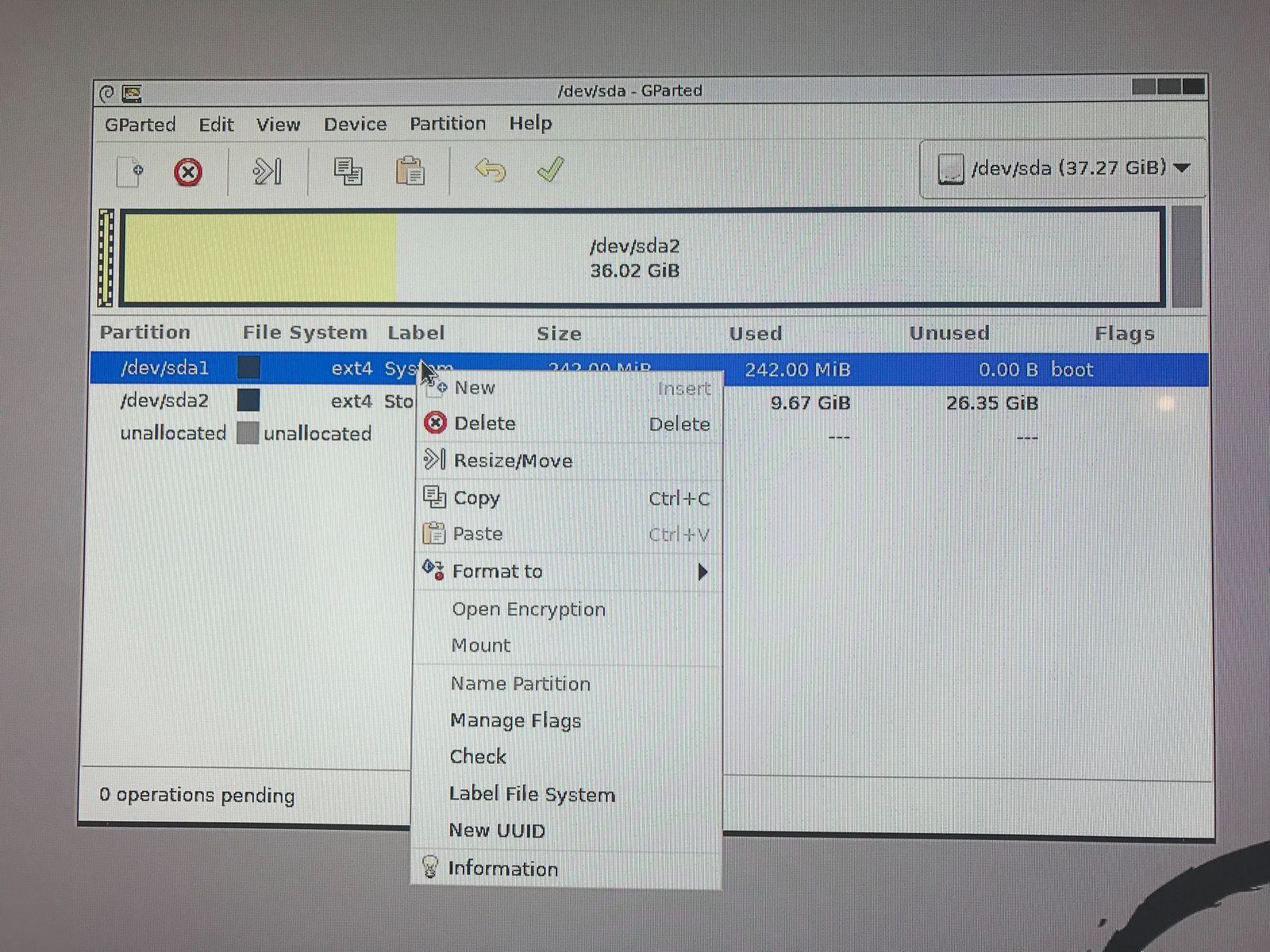1270x952 pixels.
Task: Open the /dev/sda (37.27 GiB) device selector
Action: click(1062, 168)
